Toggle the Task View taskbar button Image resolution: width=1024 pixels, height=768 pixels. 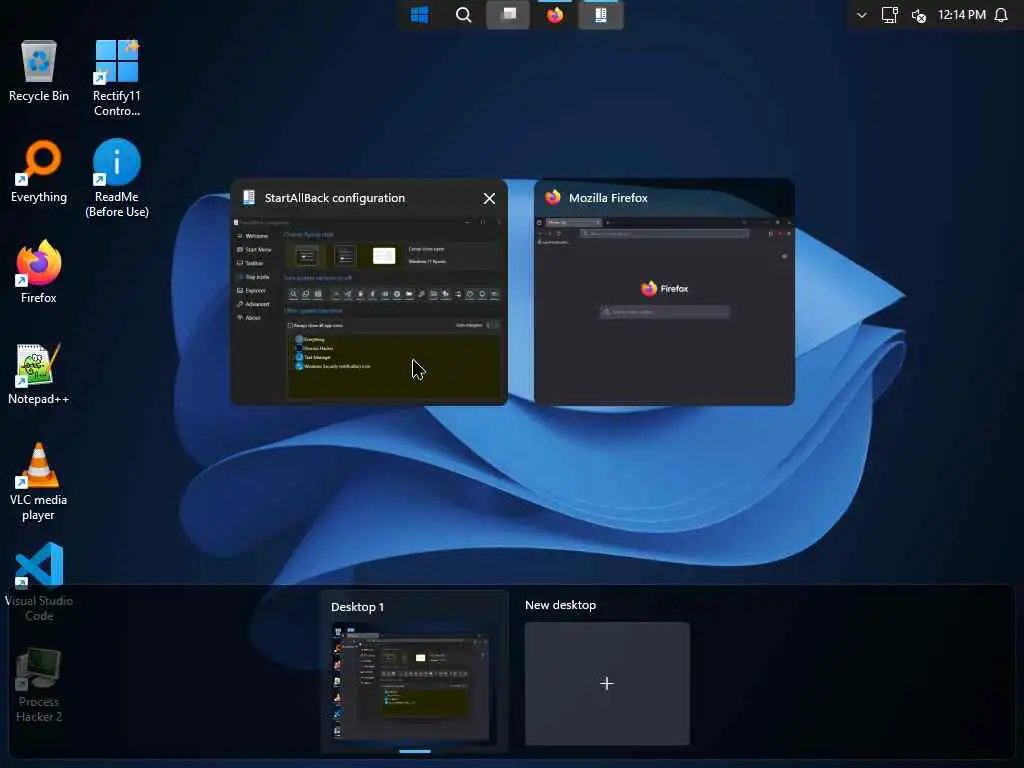(x=507, y=14)
